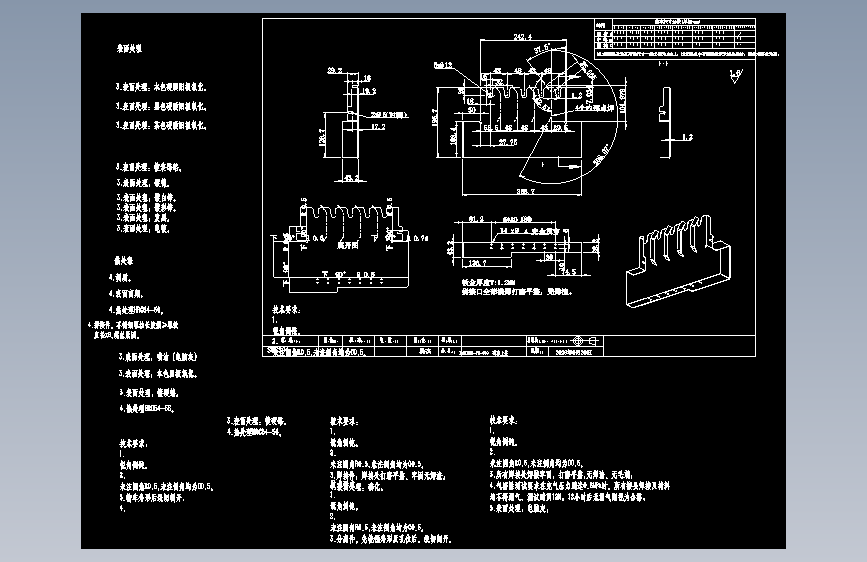This screenshot has height=562, width=867.
Task: Select the 388.7 bottom width dimension
Action: [525, 191]
